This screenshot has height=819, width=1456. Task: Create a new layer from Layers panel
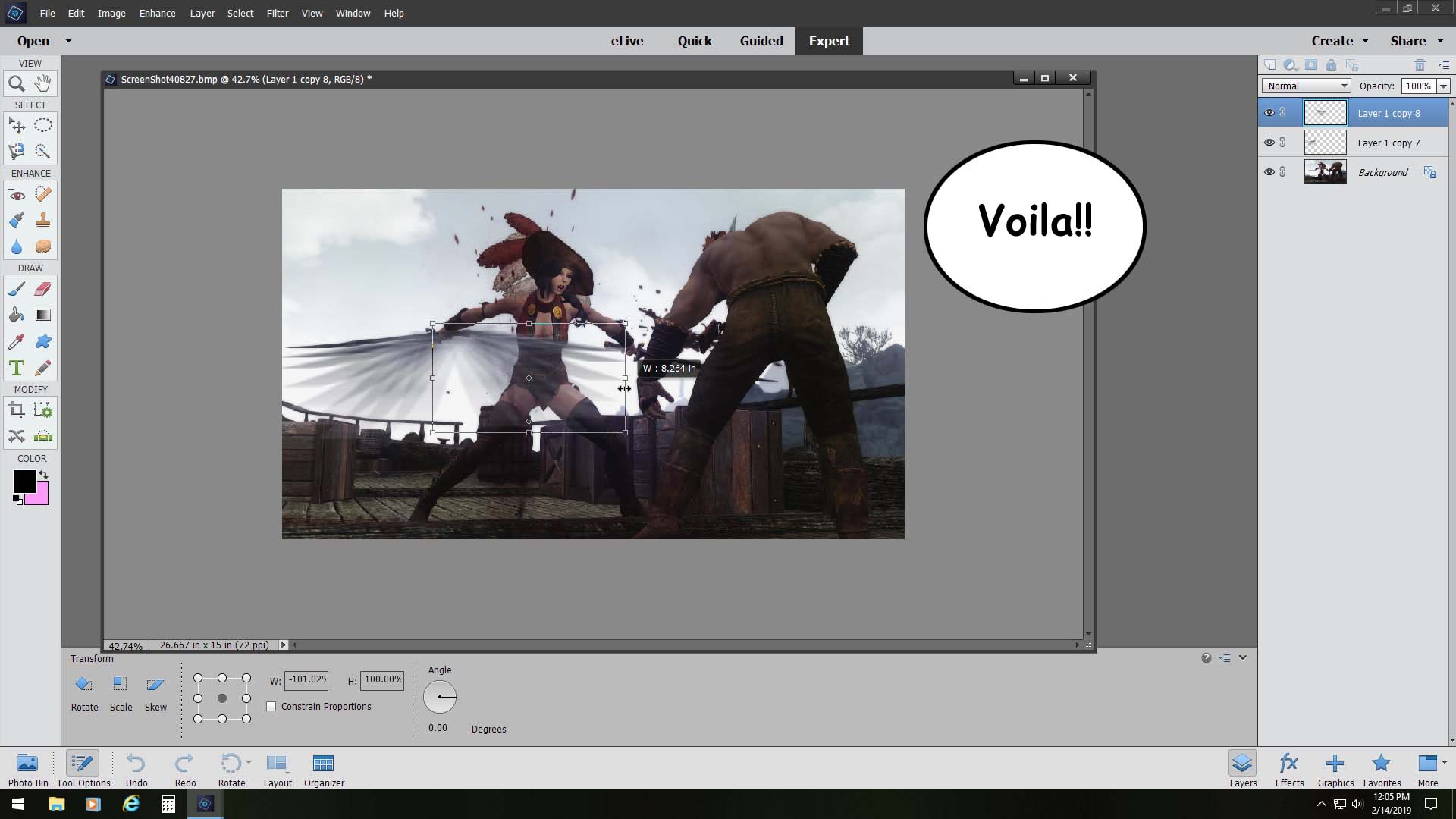coord(1269,65)
